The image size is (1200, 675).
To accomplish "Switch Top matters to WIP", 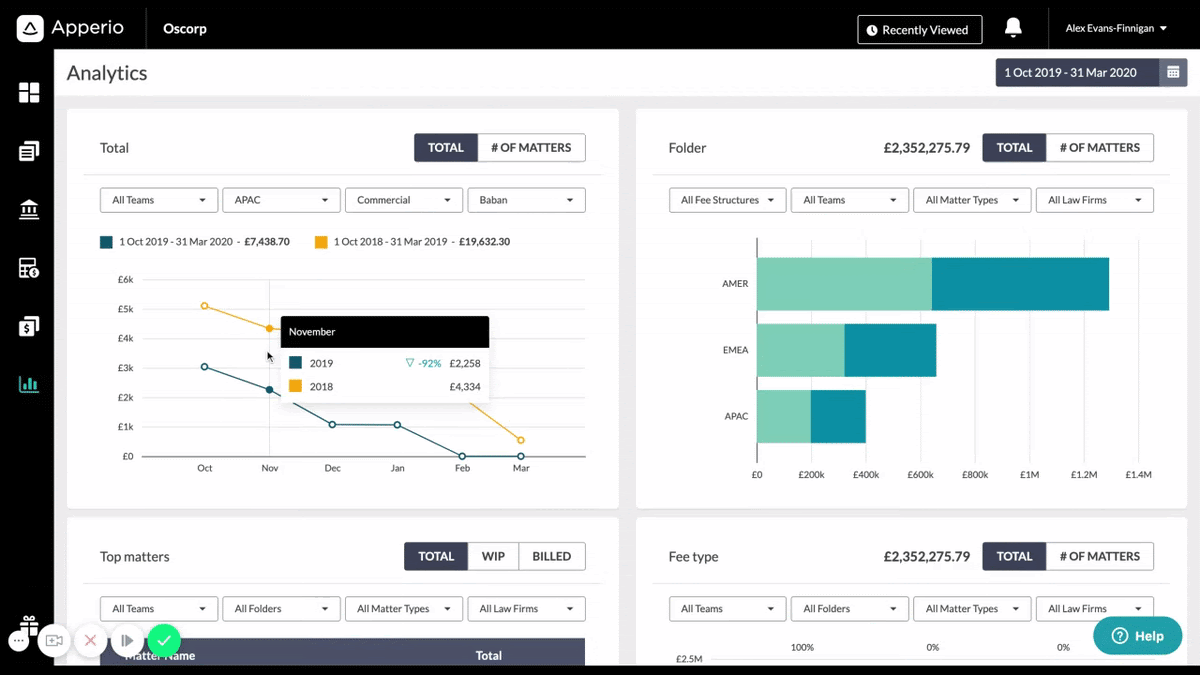I will 493,557.
